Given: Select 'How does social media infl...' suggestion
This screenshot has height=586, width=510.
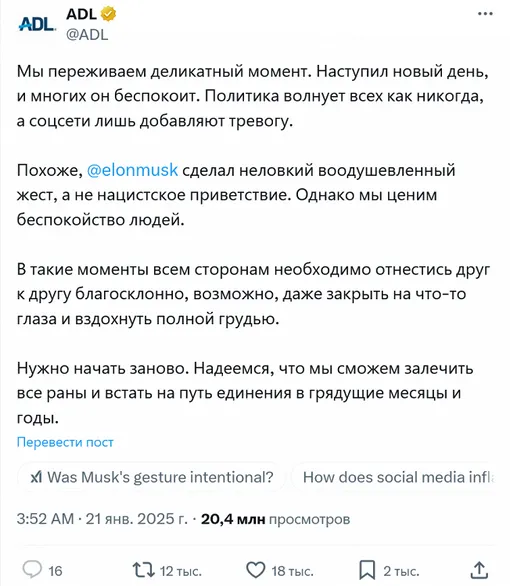Looking at the screenshot, I should (x=394, y=477).
